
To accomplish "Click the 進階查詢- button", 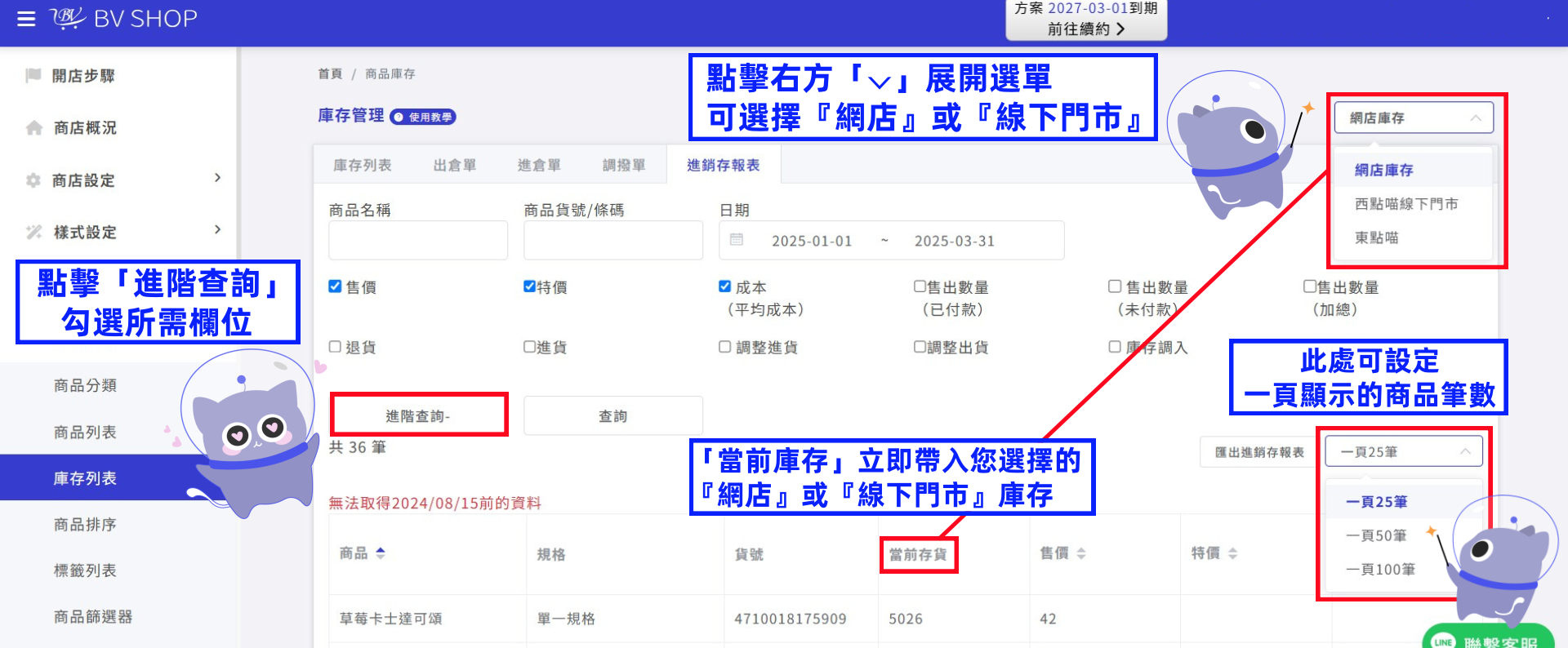I will 418,415.
